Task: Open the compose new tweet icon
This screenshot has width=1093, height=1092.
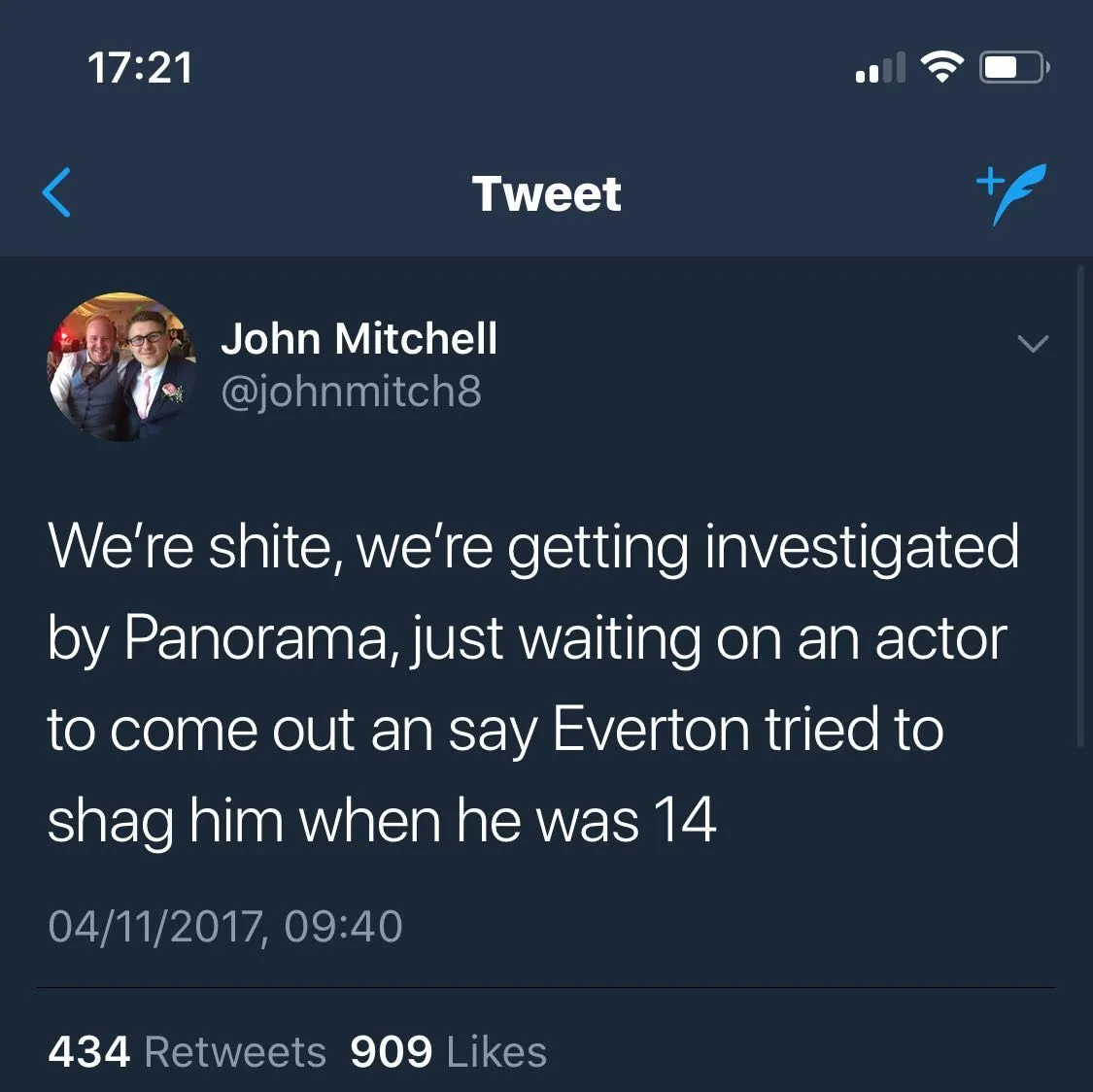Action: pos(1011,192)
